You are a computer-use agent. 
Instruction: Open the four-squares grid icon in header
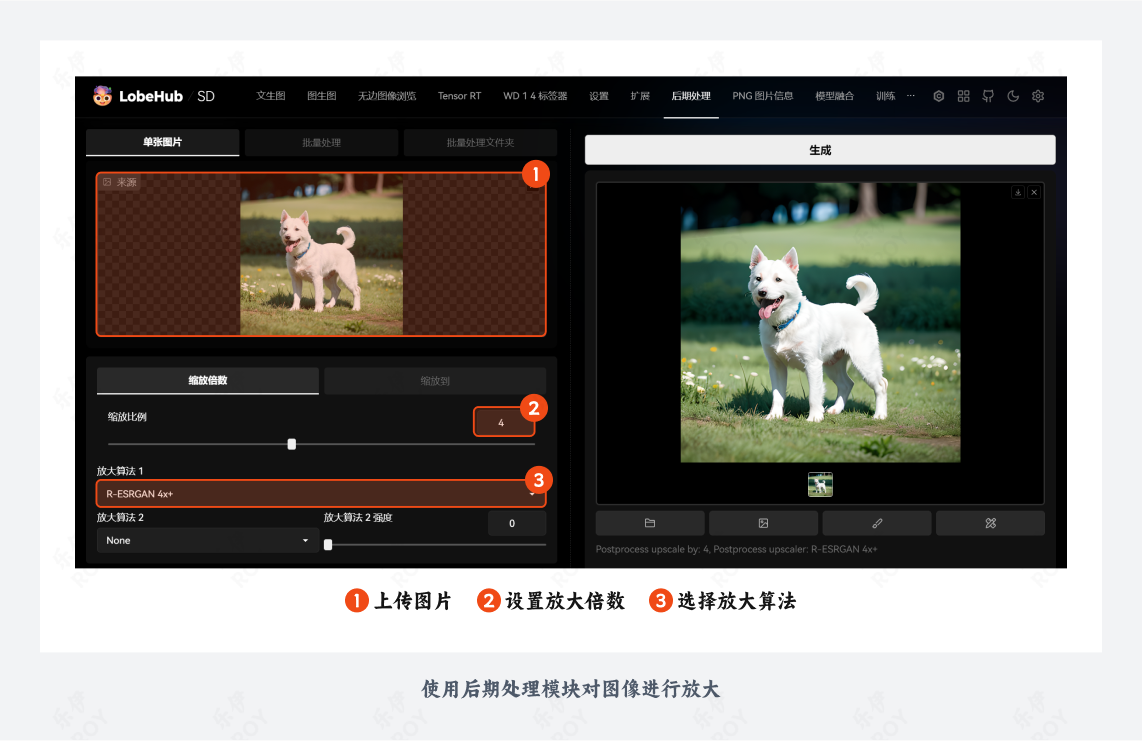(964, 96)
